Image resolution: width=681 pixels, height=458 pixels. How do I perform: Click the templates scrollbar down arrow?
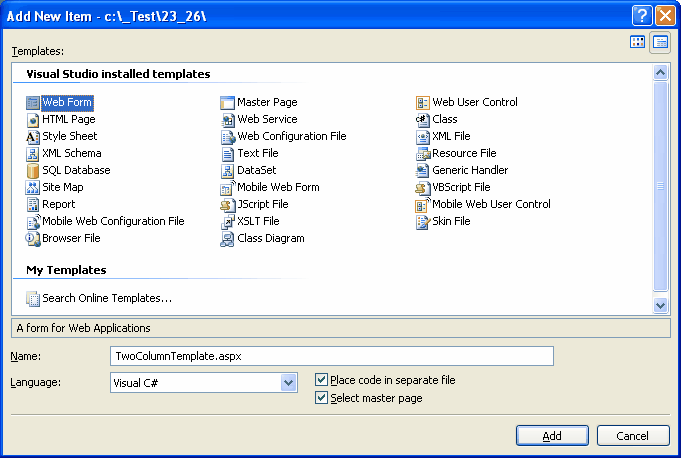(660, 306)
